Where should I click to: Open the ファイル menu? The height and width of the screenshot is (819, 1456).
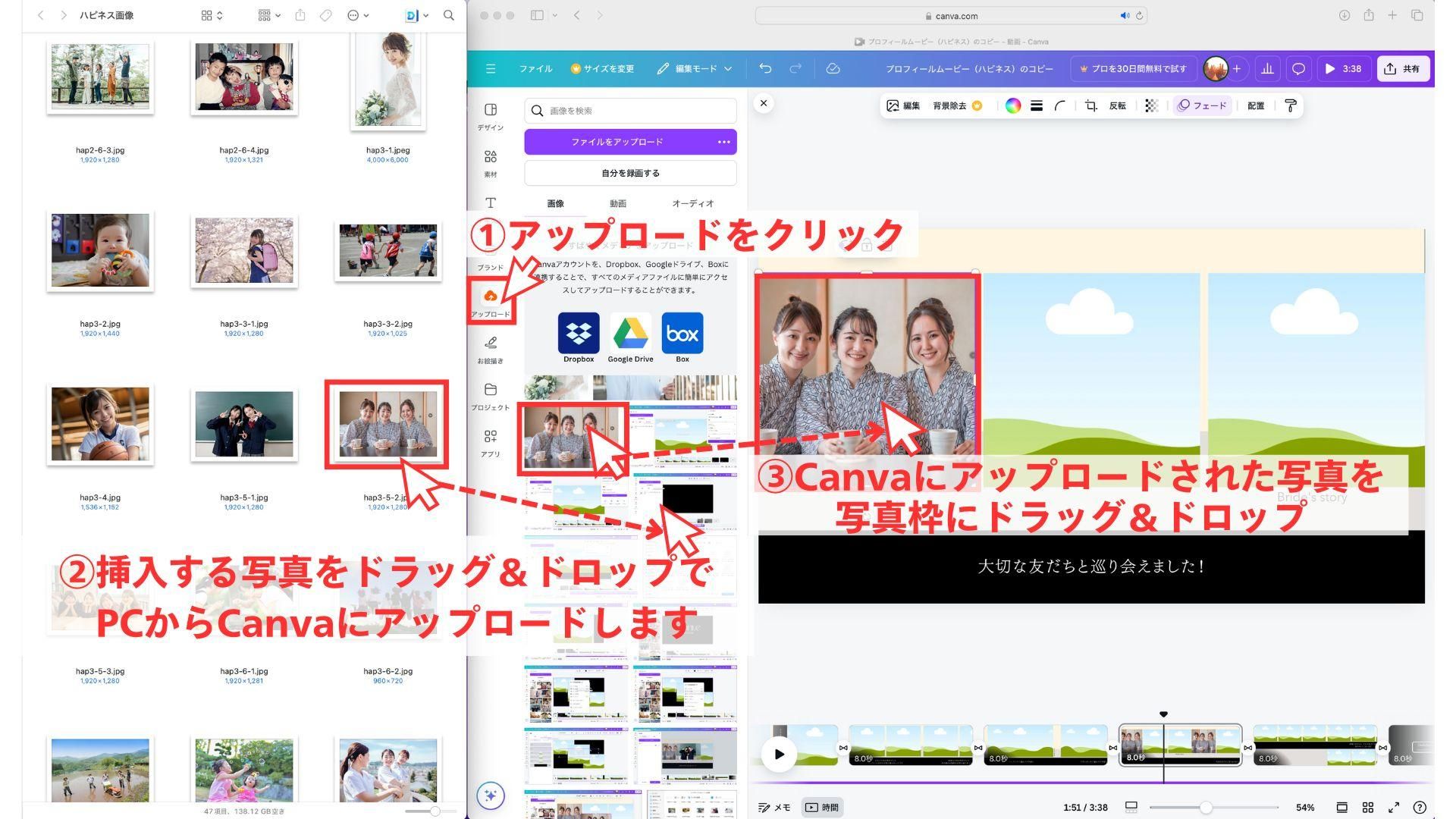[535, 68]
